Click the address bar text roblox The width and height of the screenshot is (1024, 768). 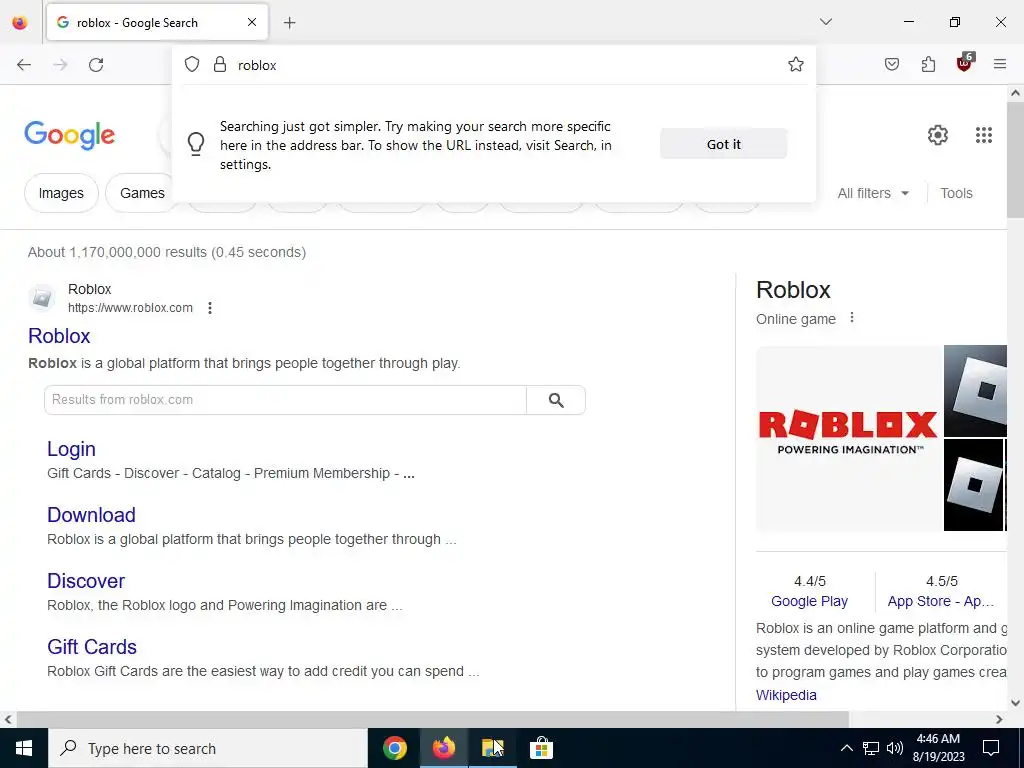257,65
